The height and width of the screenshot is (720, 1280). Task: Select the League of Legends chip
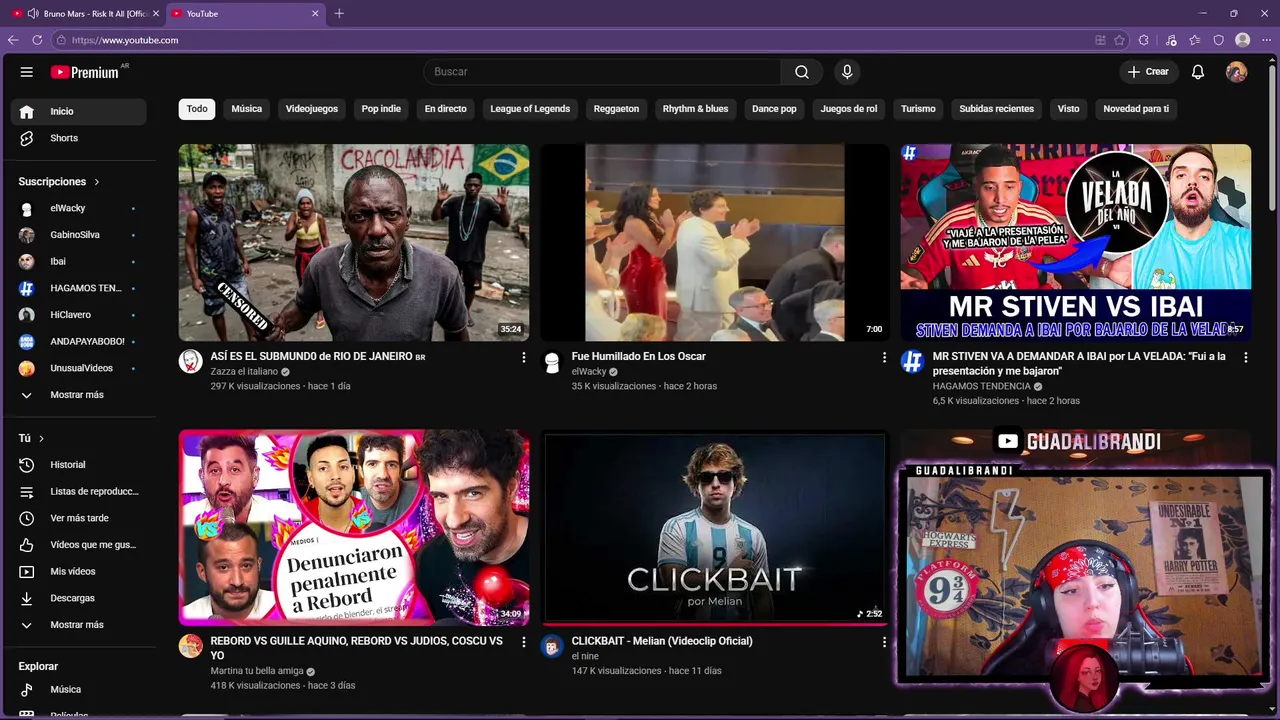click(530, 109)
